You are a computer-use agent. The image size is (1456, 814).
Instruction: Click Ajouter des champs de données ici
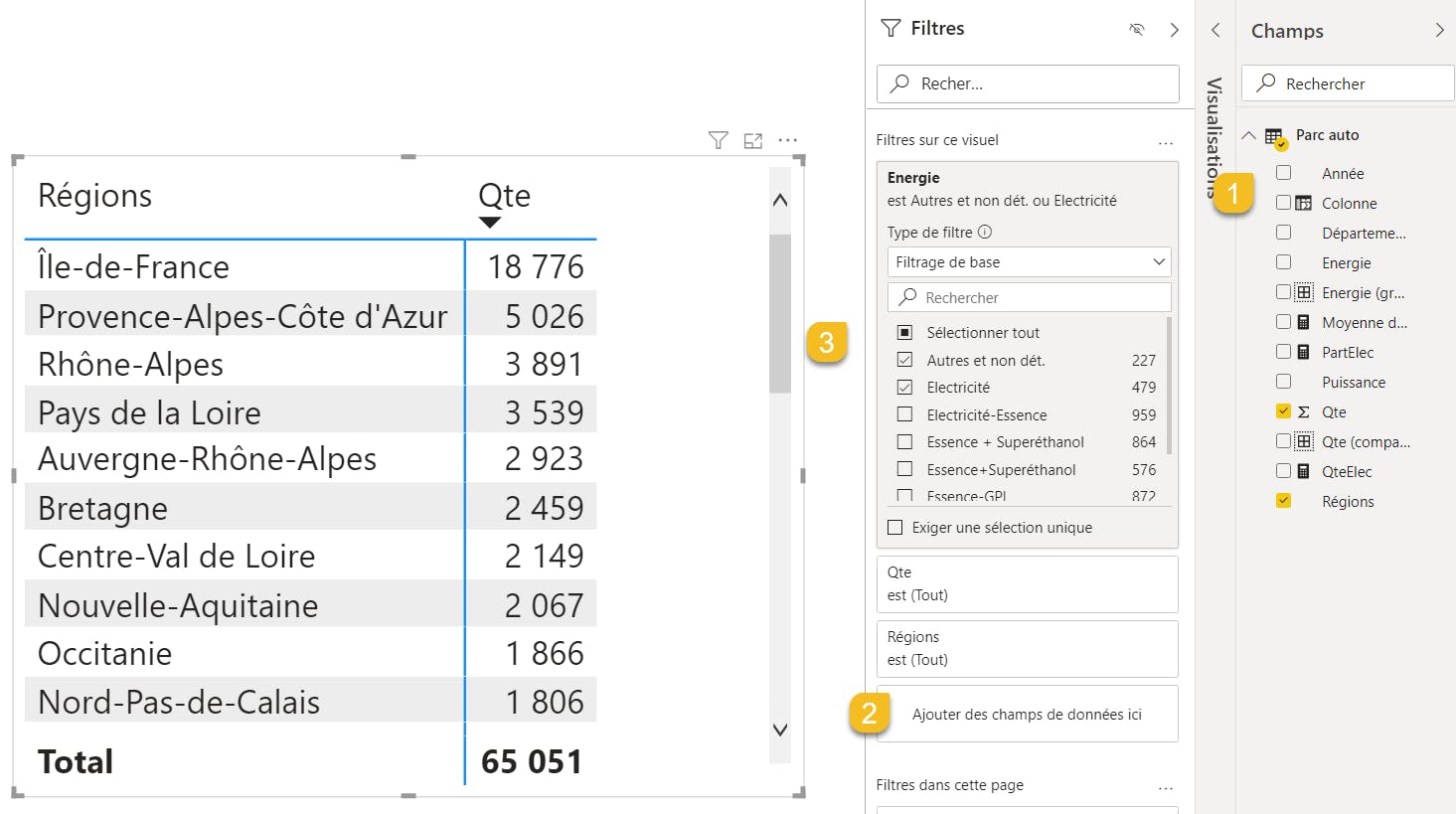pyautogui.click(x=1027, y=713)
